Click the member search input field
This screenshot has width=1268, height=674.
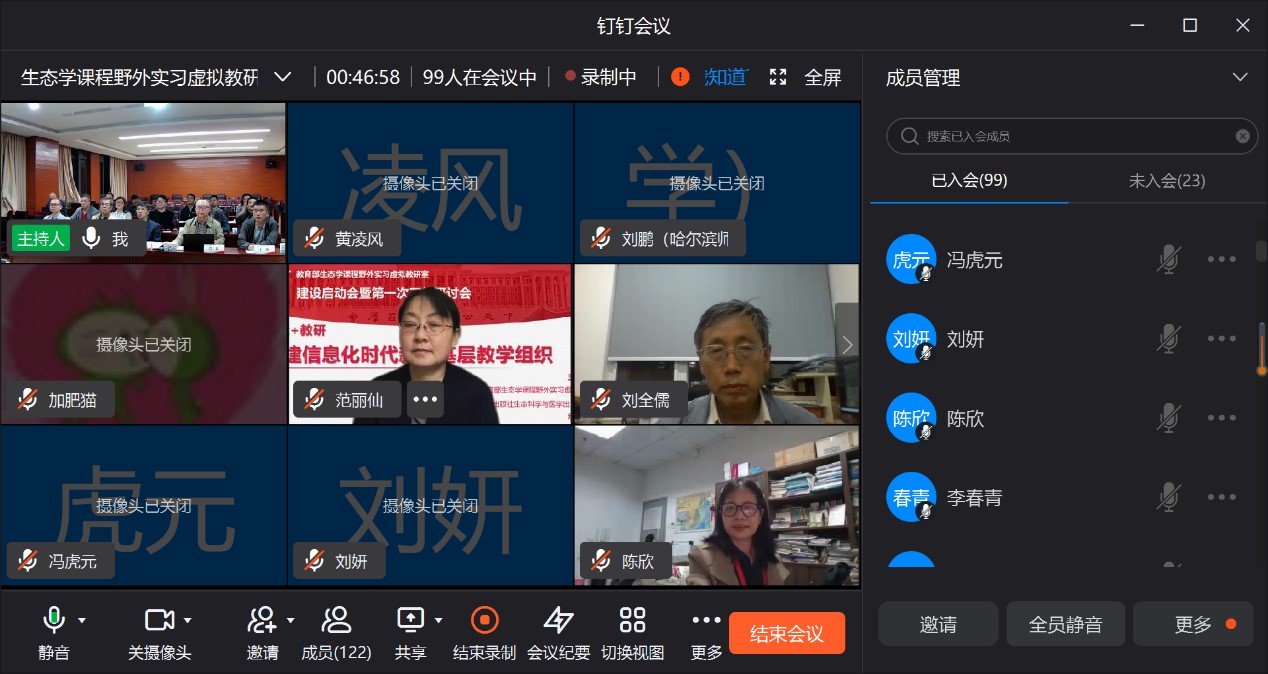pyautogui.click(x=1070, y=136)
